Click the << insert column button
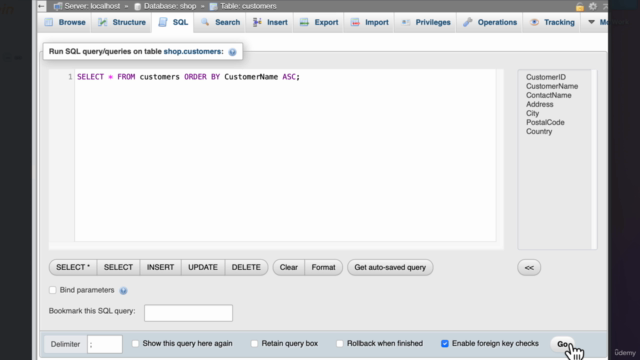The image size is (640, 360). click(529, 267)
